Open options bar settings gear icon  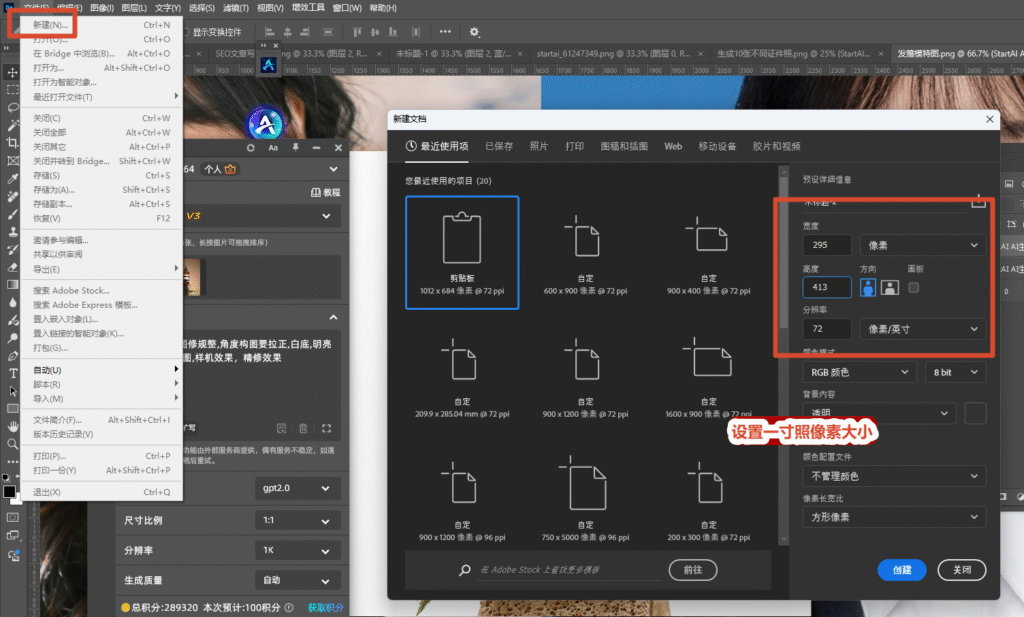(x=474, y=31)
